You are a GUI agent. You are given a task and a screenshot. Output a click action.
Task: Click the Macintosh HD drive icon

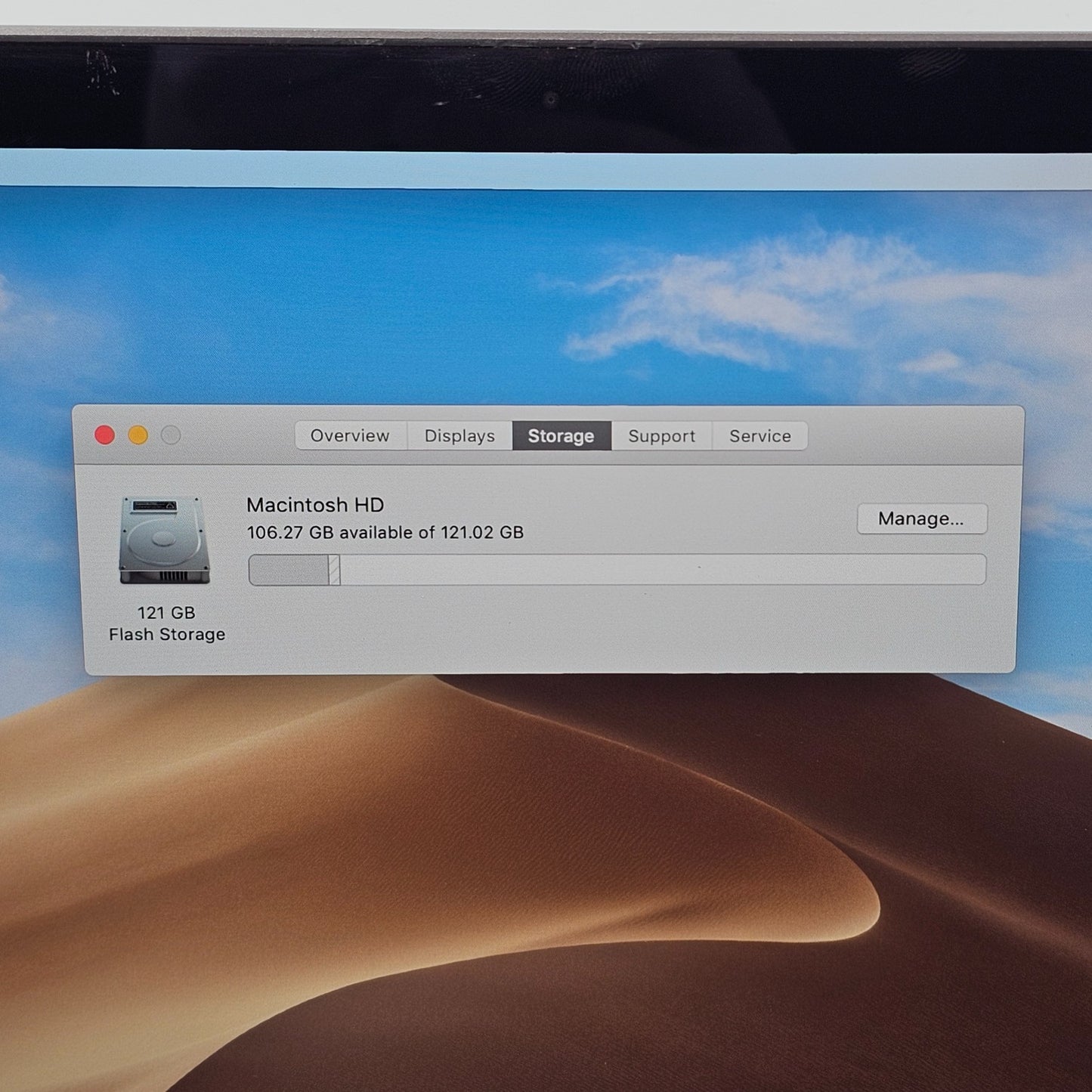164,540
